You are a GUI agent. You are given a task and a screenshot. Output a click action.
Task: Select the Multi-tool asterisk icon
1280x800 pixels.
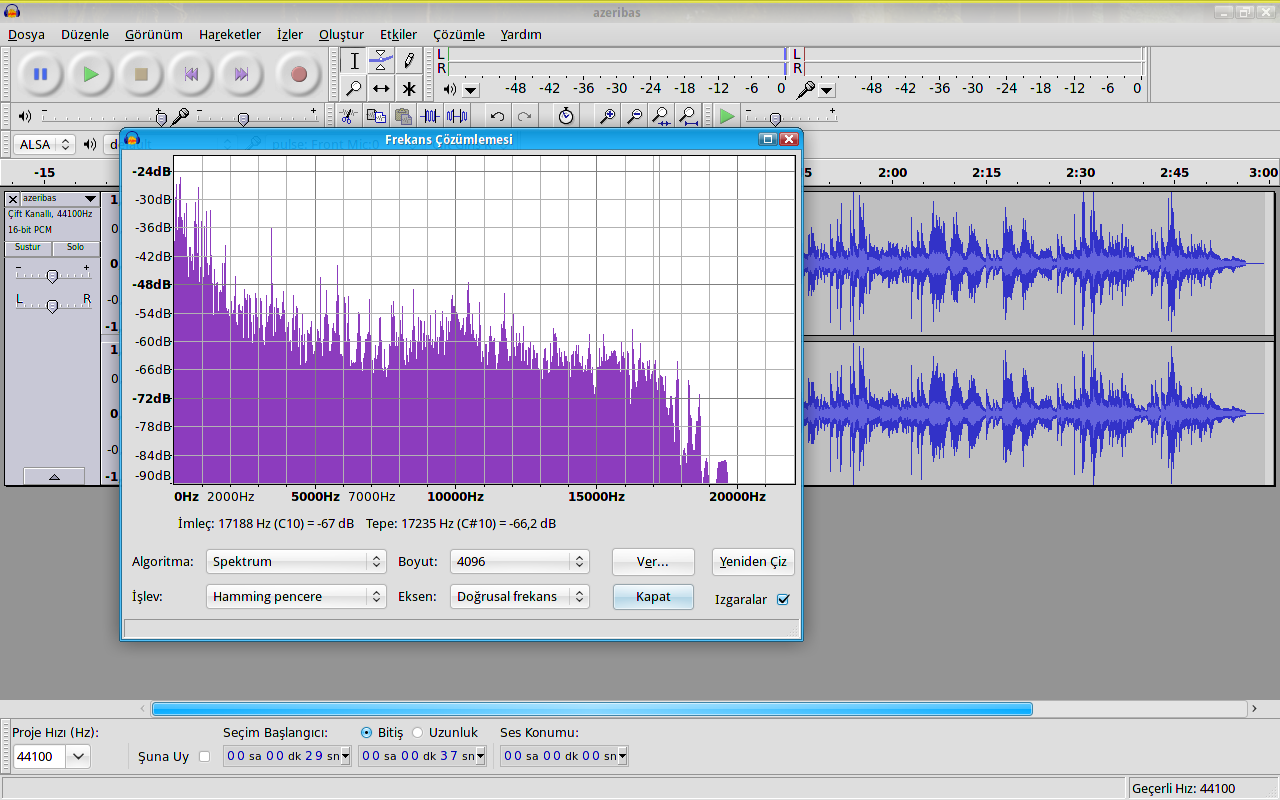(408, 88)
